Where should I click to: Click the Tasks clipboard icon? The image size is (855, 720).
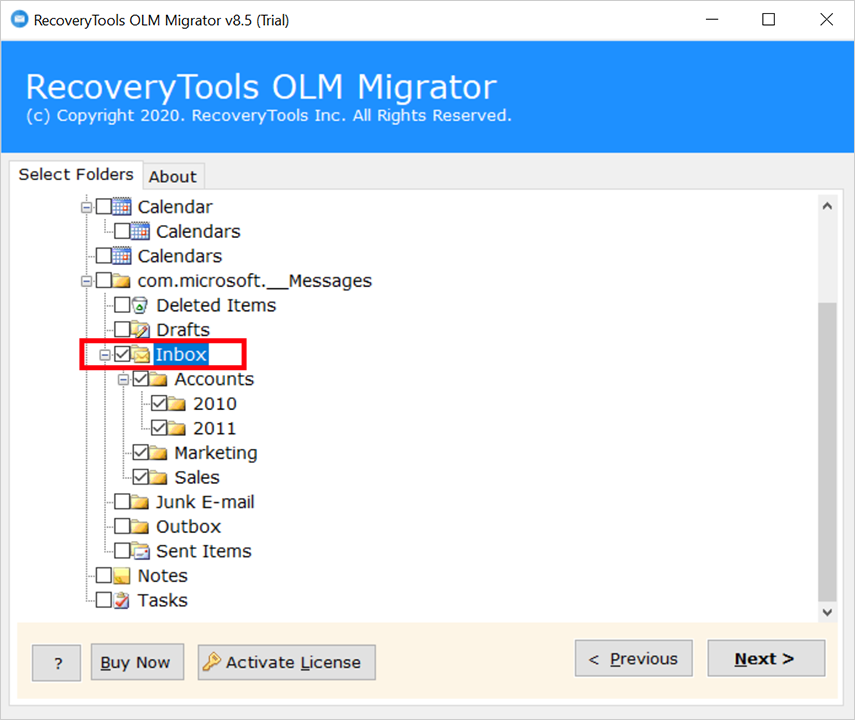(122, 600)
